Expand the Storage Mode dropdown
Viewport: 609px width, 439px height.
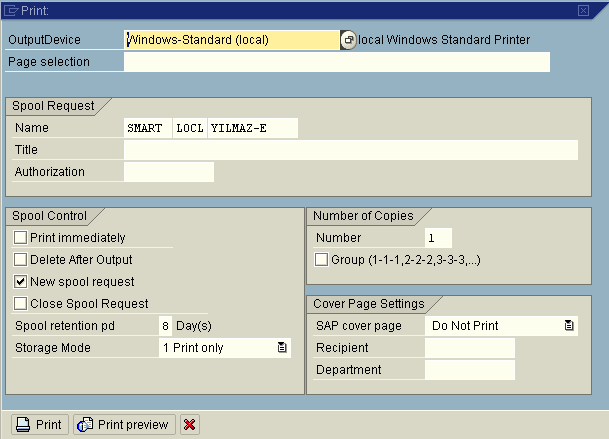[x=282, y=348]
